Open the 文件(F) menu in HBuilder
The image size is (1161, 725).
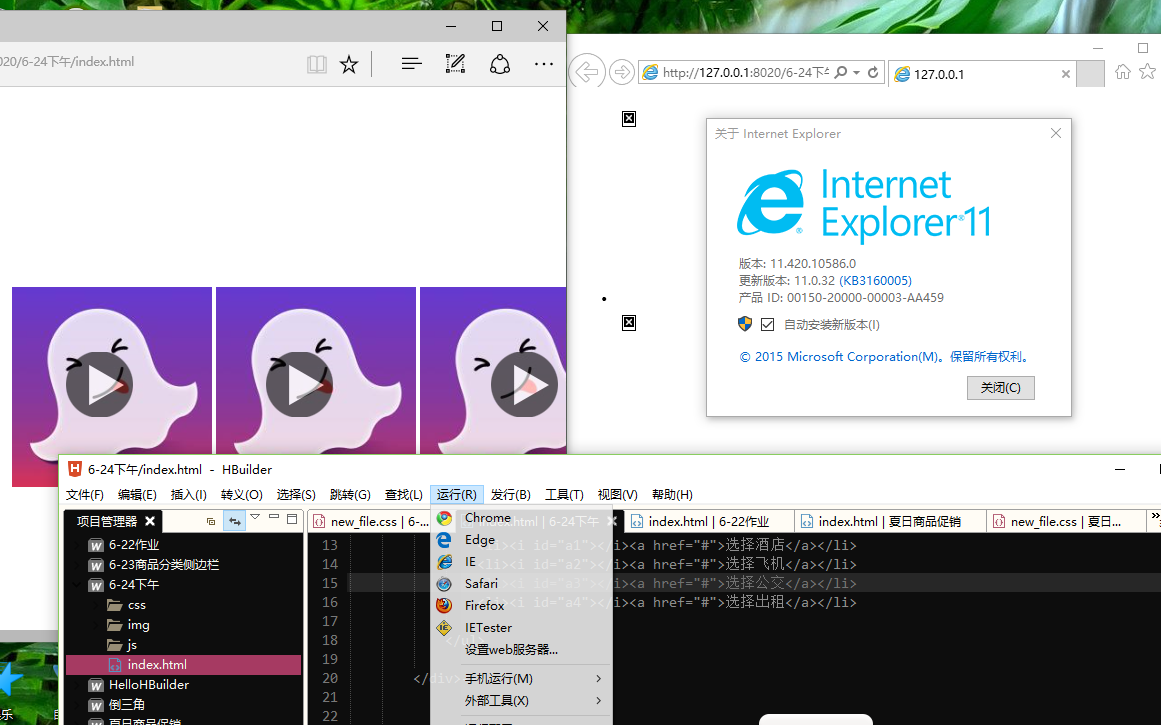coord(85,495)
